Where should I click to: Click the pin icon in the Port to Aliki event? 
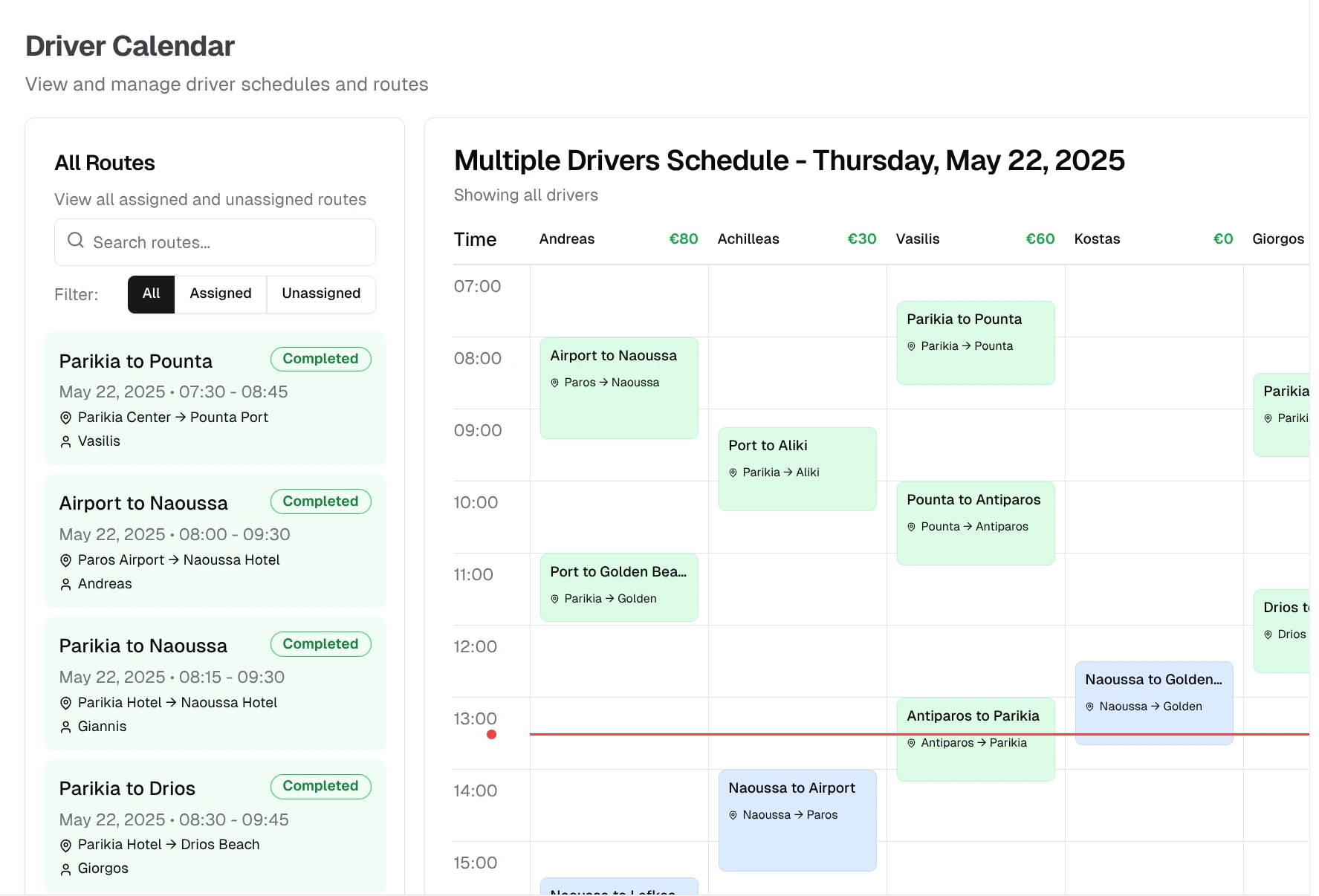[733, 472]
